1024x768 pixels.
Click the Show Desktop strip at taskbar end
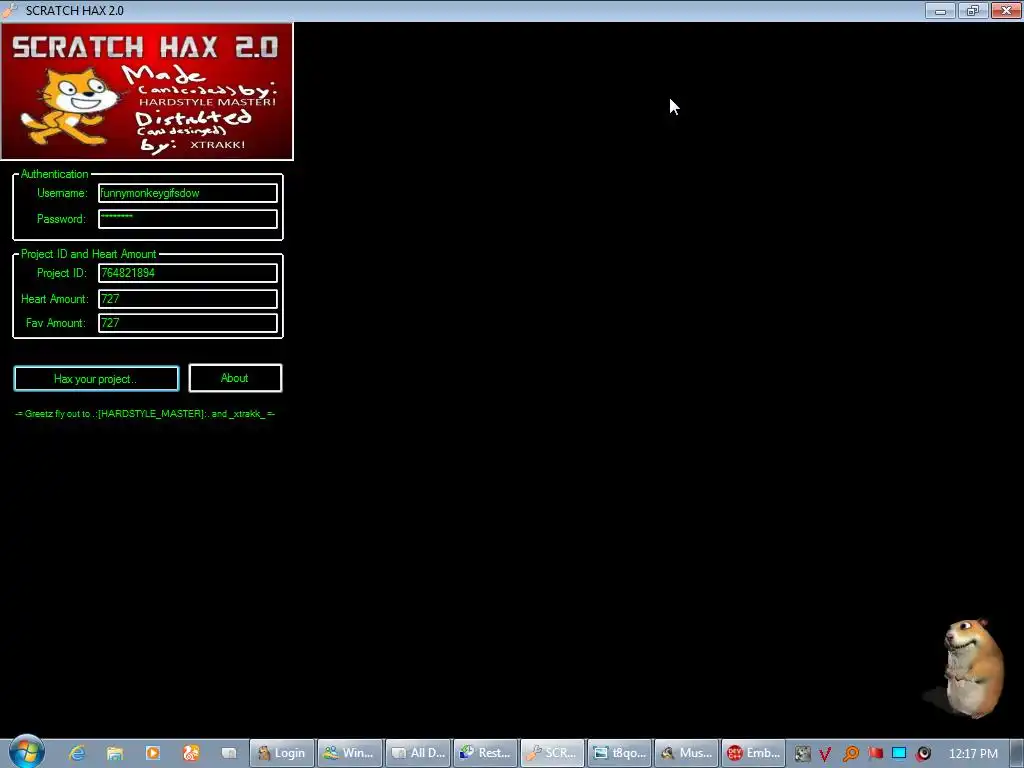[1017, 753]
